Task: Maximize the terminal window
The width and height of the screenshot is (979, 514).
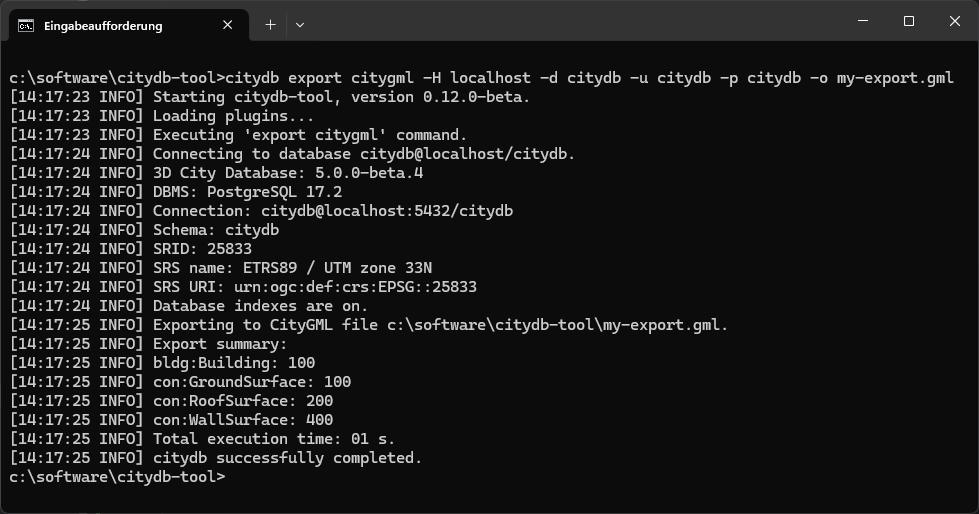Action: [909, 22]
